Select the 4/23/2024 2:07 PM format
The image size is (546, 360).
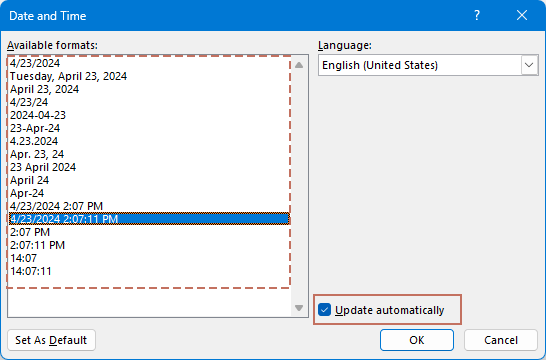coord(56,206)
